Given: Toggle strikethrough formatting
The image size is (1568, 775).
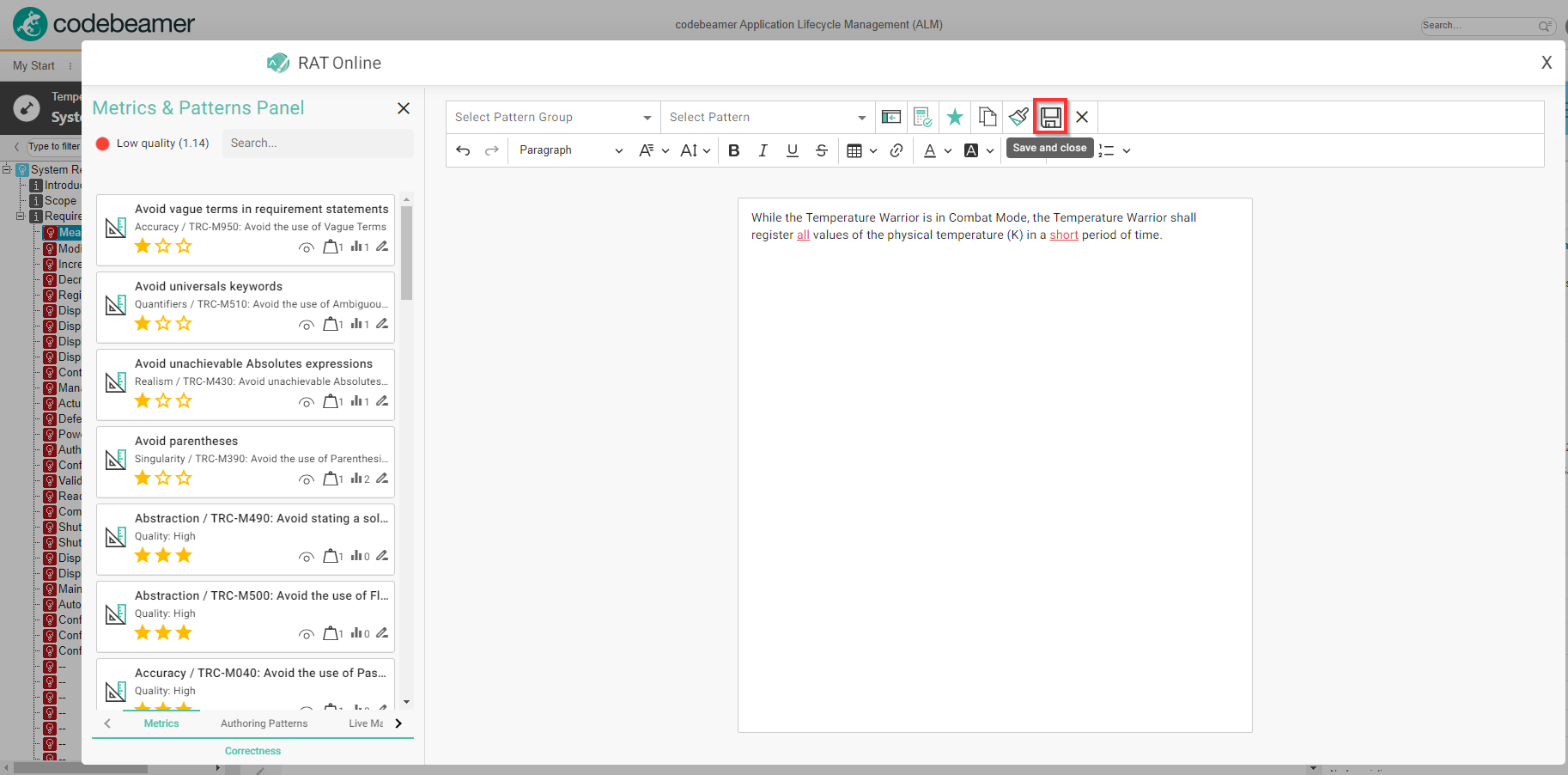Looking at the screenshot, I should 822,150.
